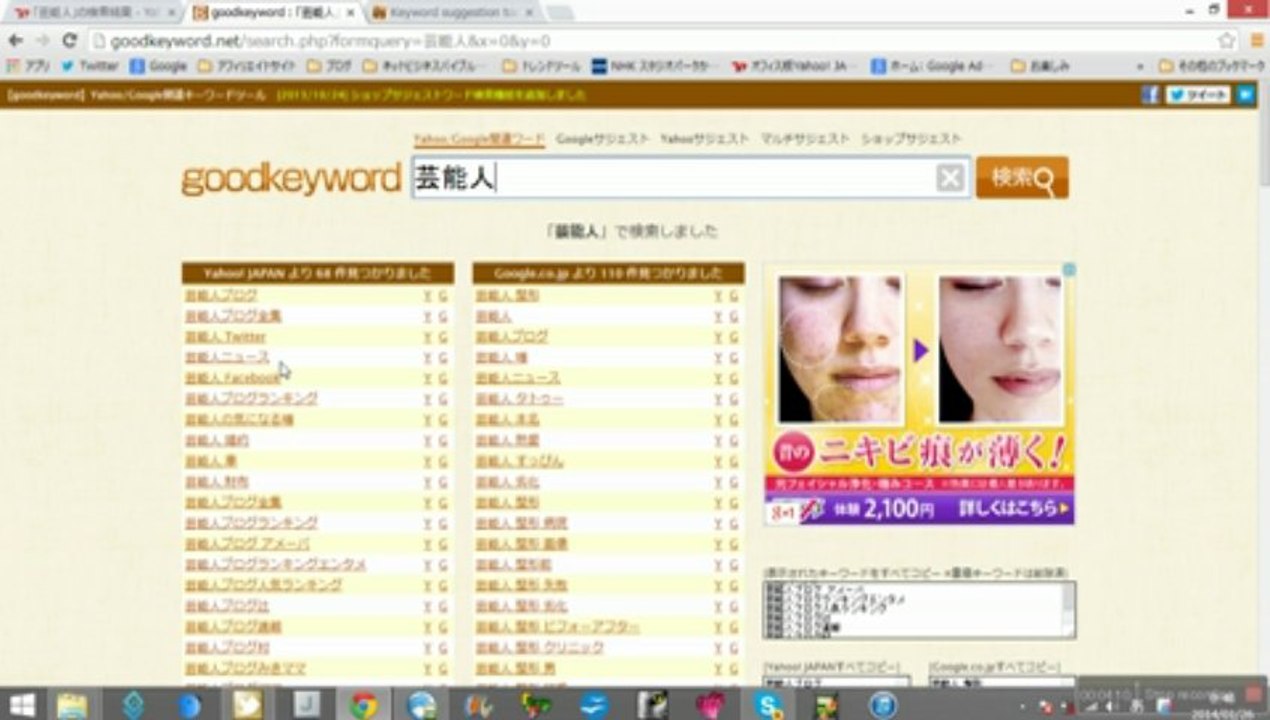Open the 芸能人 すっぴん keyword link
Image resolution: width=1270 pixels, height=720 pixels.
coord(519,461)
